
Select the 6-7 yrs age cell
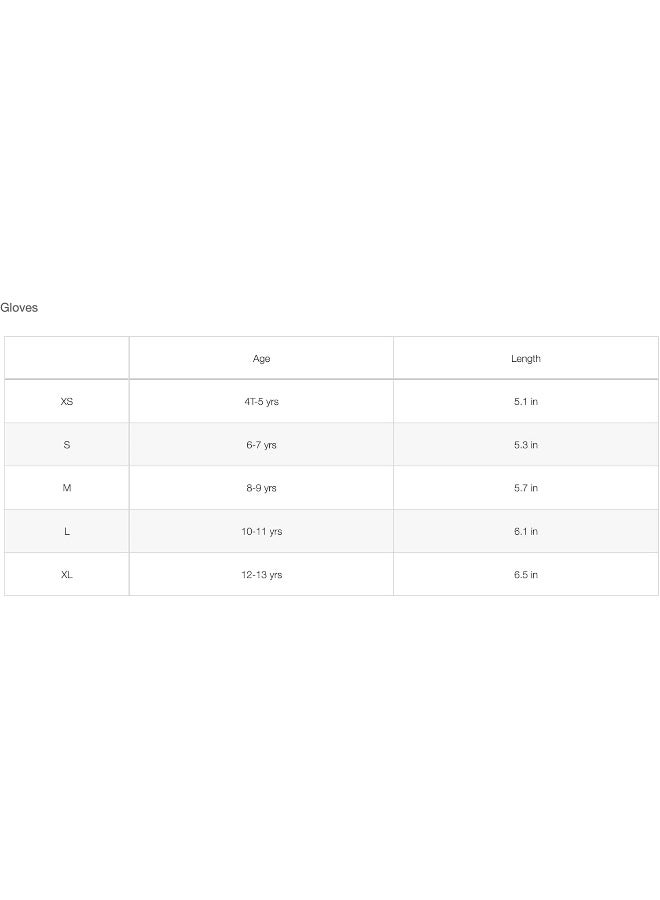[261, 445]
